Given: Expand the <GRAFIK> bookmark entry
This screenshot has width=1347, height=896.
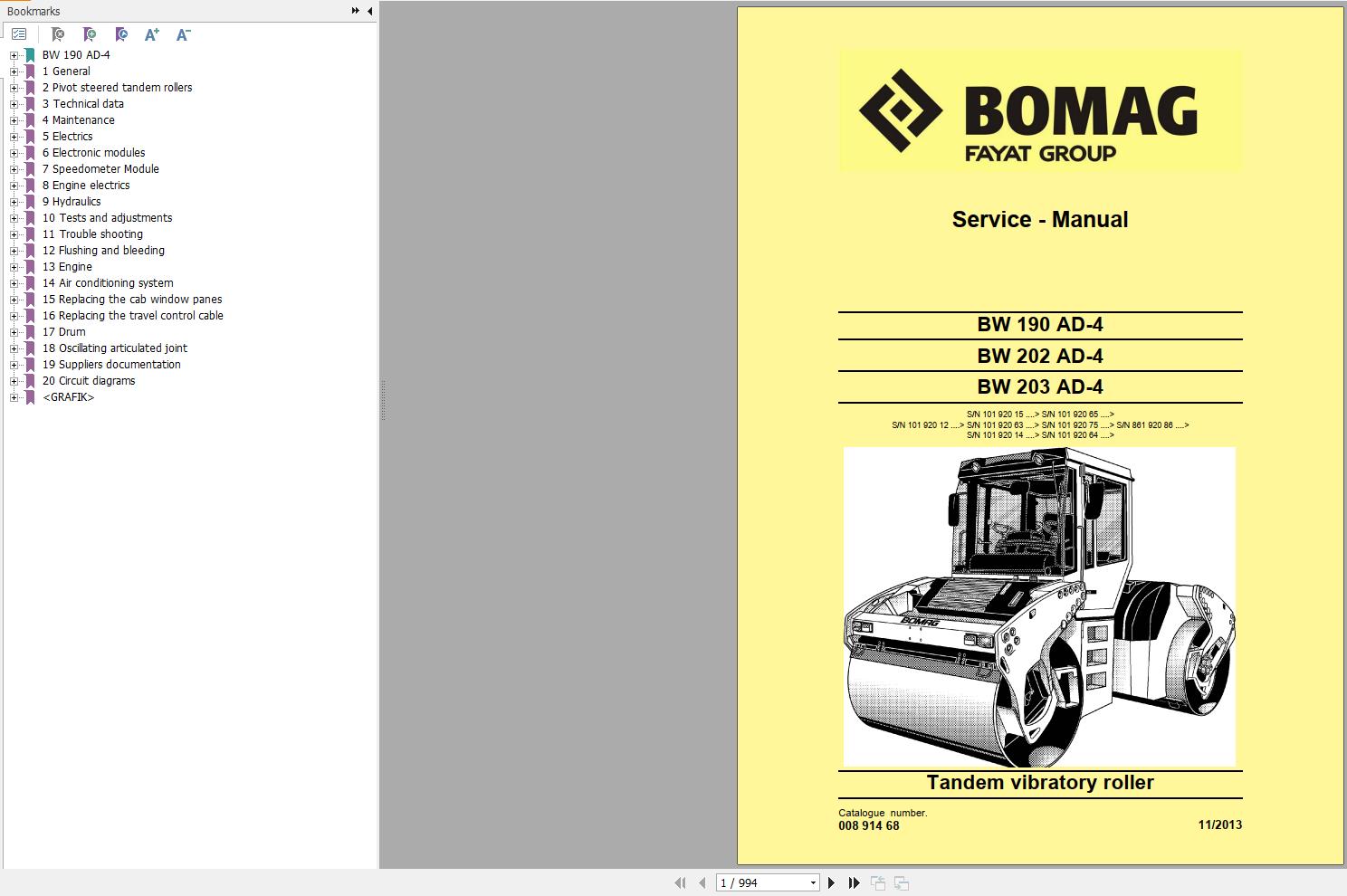Looking at the screenshot, I should 13,396.
